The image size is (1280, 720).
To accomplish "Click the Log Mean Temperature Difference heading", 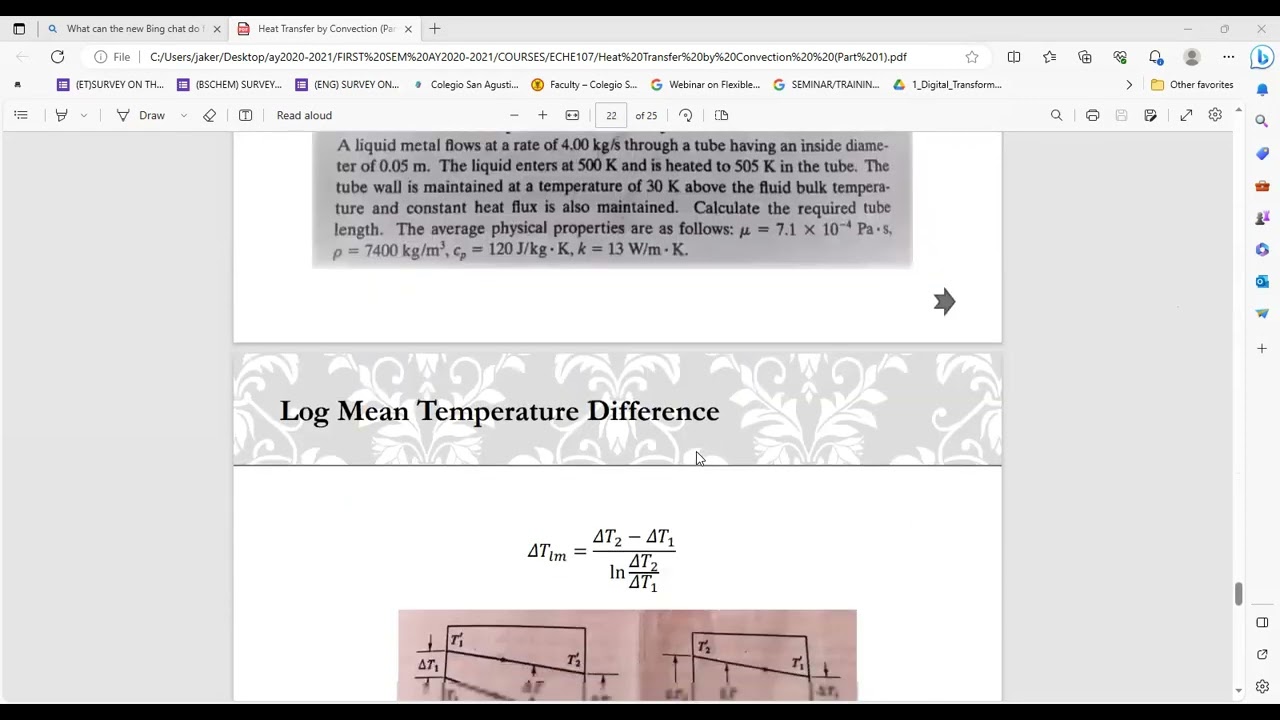I will [499, 411].
